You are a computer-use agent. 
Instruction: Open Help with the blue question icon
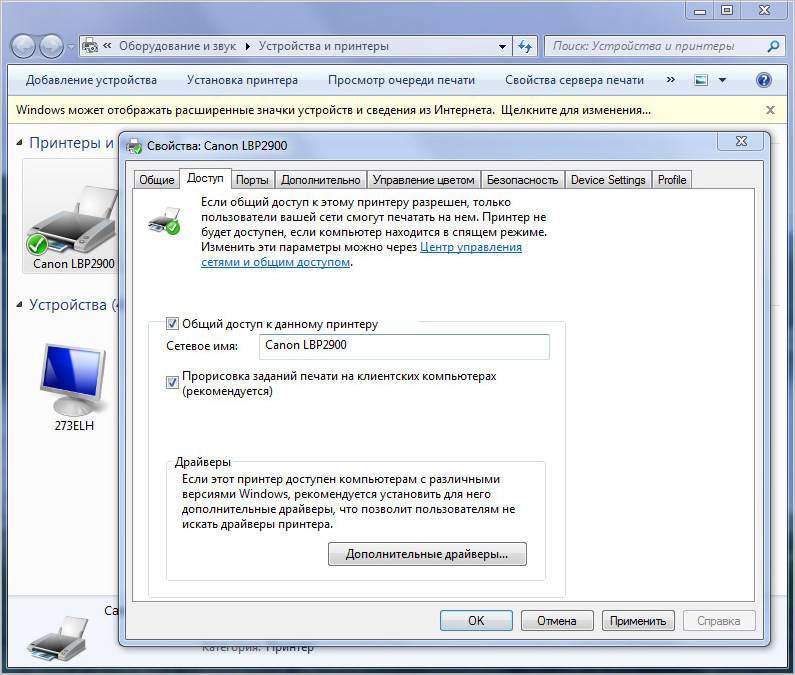[764, 80]
